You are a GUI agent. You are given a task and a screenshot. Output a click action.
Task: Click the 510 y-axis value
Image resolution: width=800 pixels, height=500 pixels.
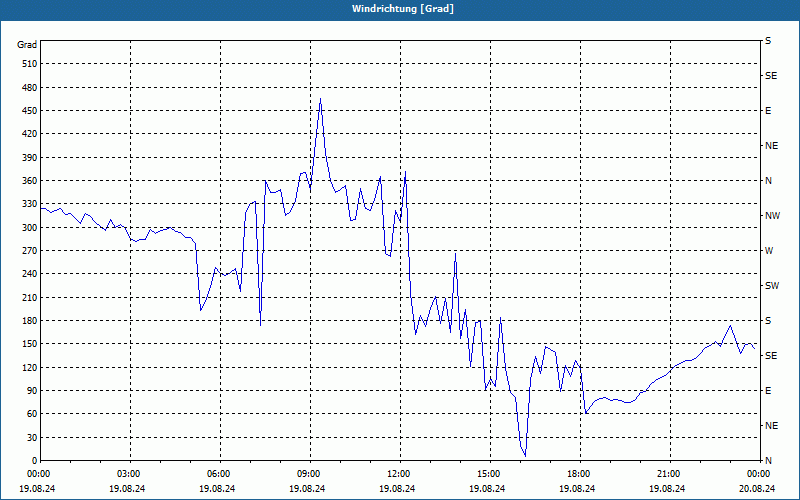click(x=30, y=64)
